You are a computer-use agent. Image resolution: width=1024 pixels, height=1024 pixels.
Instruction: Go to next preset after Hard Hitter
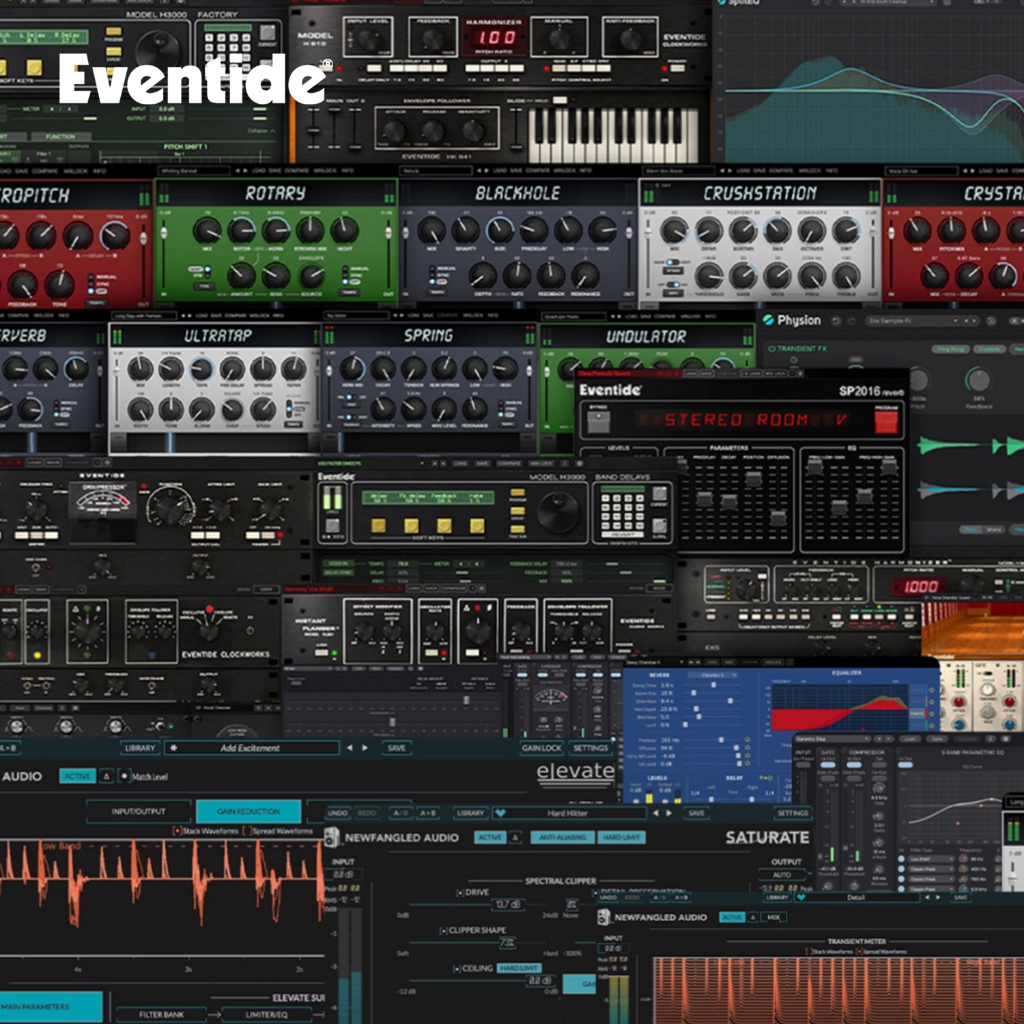pos(669,813)
